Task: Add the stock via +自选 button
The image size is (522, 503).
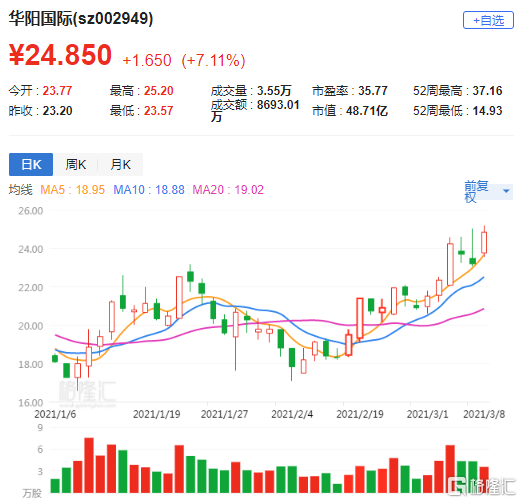Action: click(488, 20)
